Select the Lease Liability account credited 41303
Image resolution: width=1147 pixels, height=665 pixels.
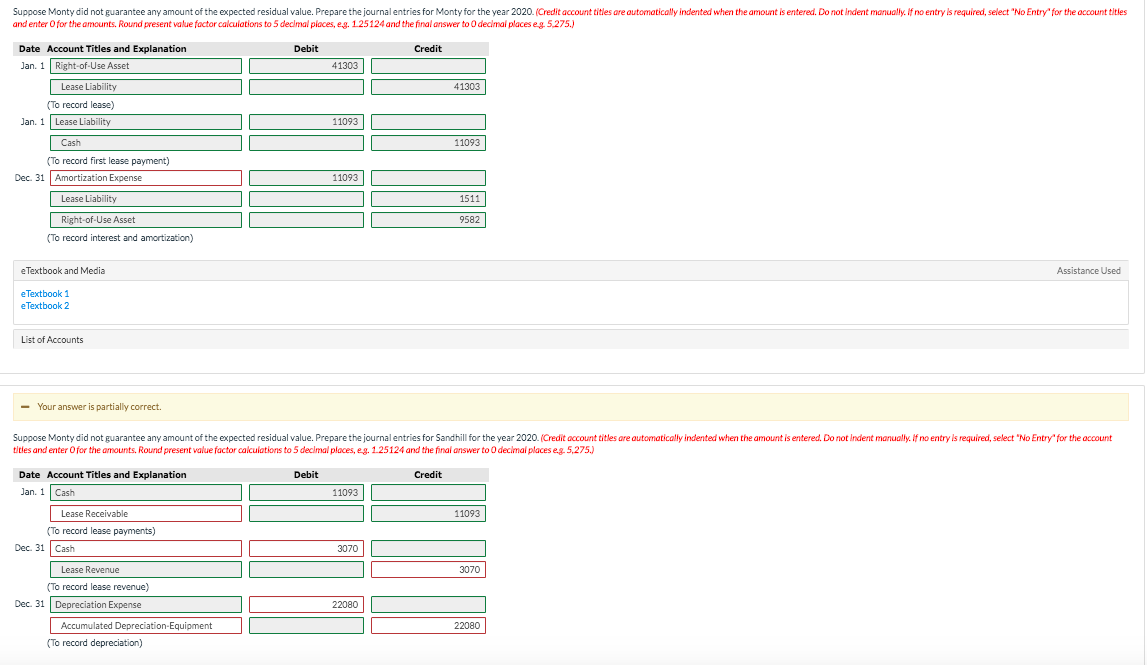click(x=146, y=87)
